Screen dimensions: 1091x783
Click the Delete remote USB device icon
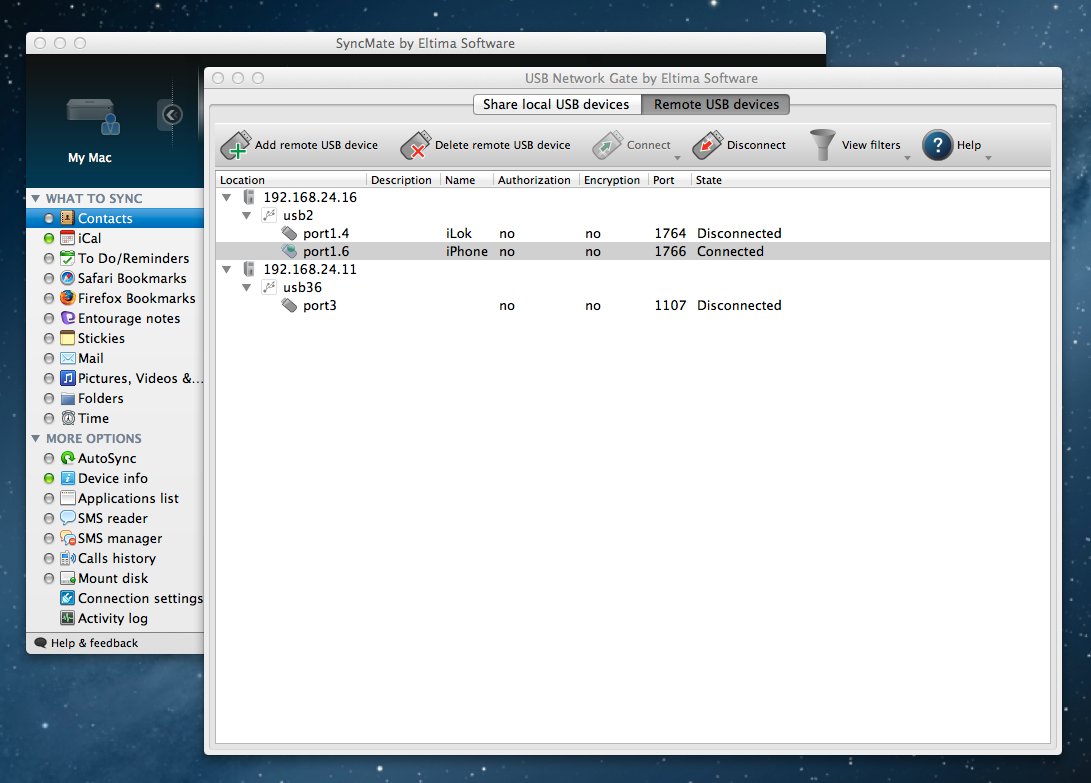coord(416,145)
